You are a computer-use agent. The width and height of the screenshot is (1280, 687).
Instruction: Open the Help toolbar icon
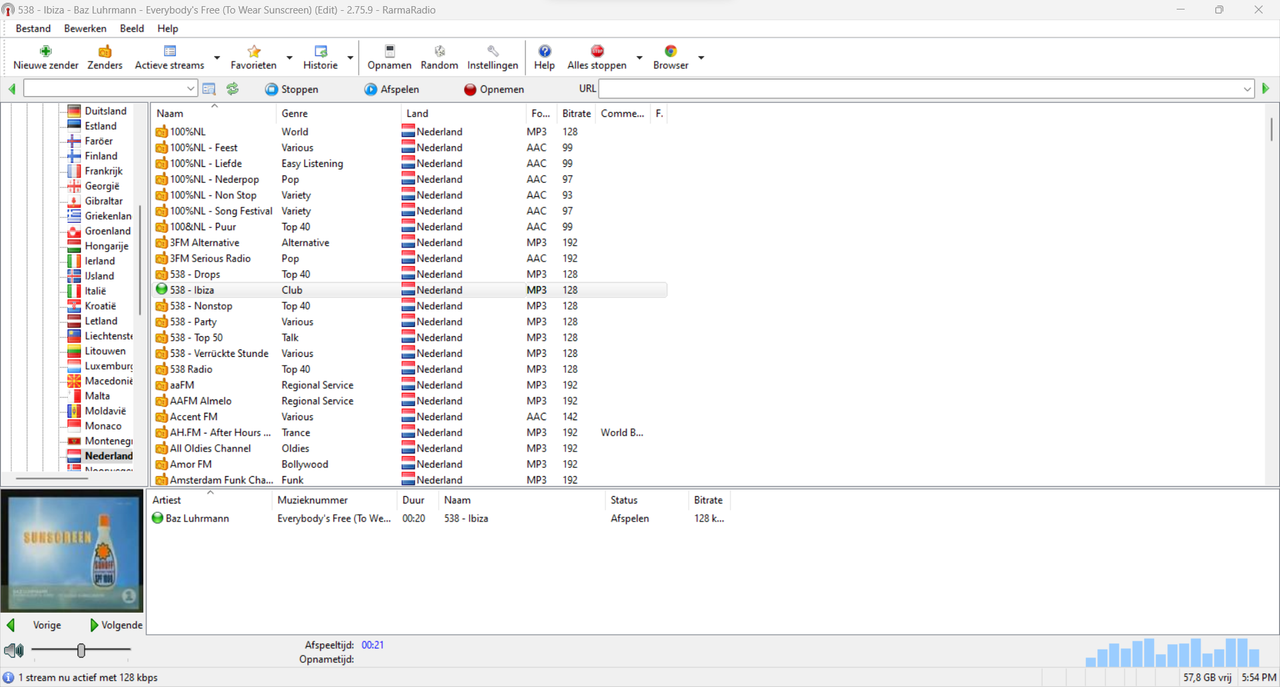coord(544,58)
